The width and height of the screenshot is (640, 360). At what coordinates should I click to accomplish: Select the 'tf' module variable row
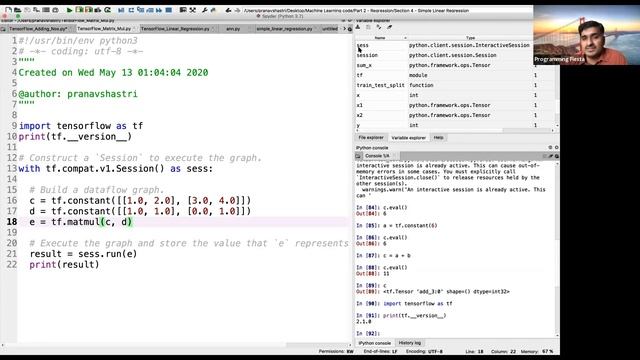[455, 75]
